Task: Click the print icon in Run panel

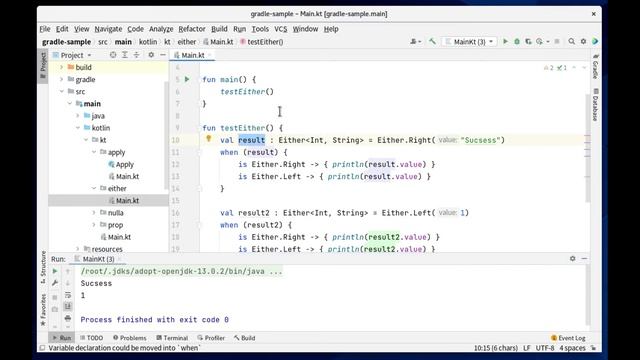Action: coord(68,318)
